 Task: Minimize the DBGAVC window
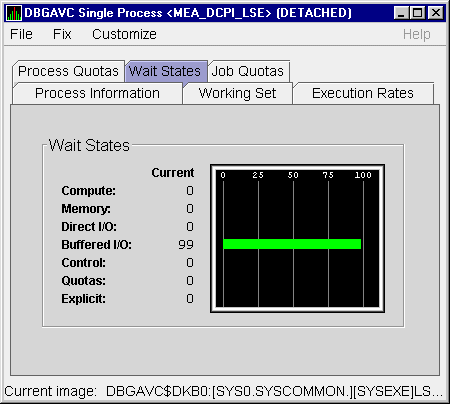401,13
